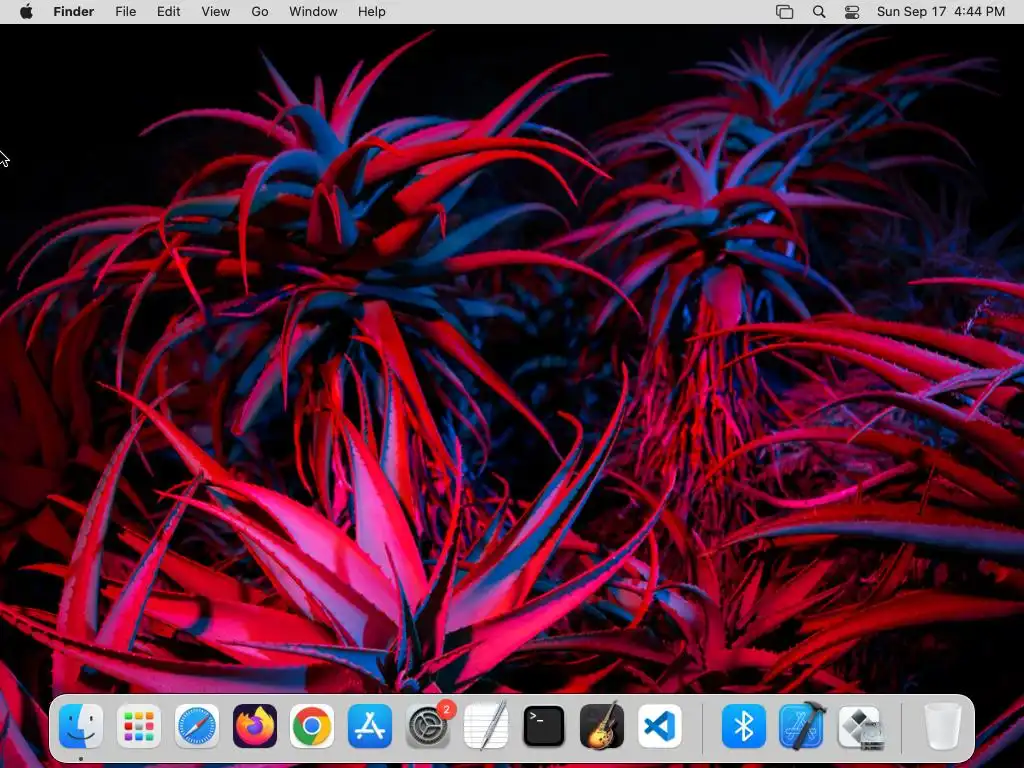Launch GarageBand from the Dock
This screenshot has height=768, width=1024.
tap(601, 726)
